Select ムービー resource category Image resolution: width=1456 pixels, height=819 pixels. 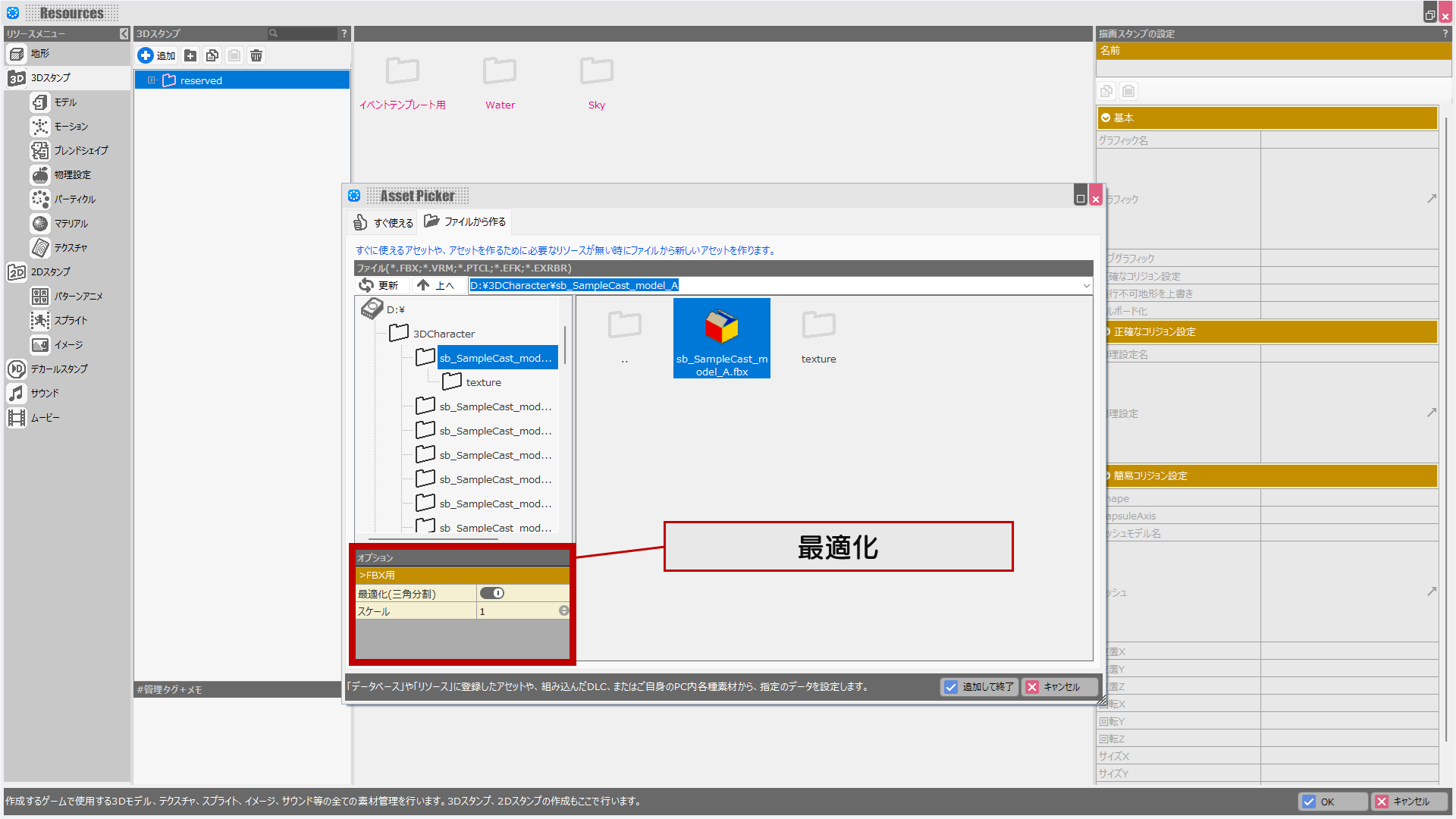(x=44, y=418)
